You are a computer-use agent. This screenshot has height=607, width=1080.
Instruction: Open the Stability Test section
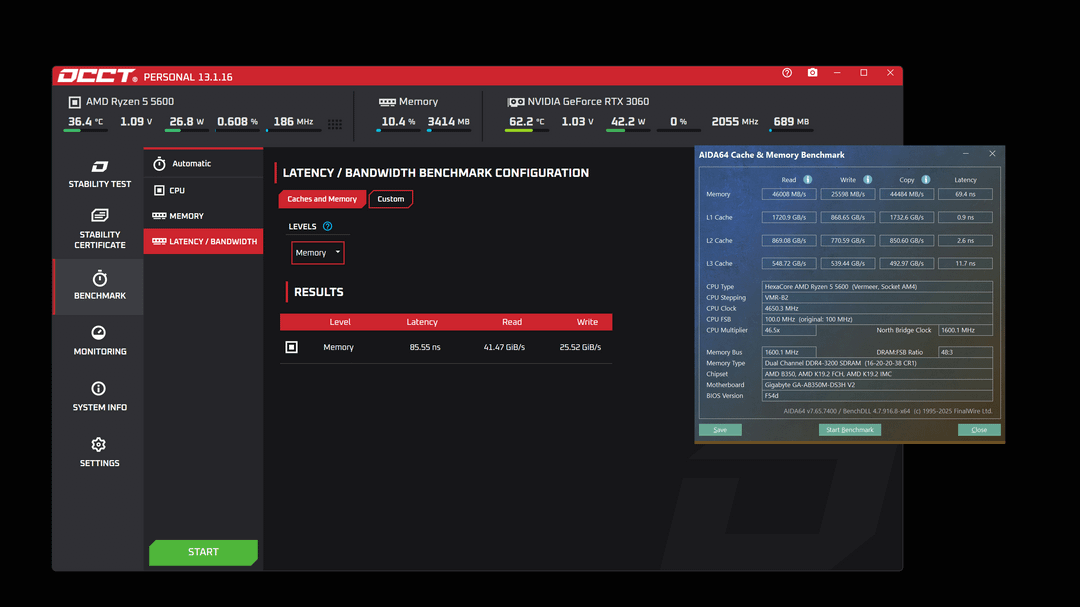click(x=99, y=174)
